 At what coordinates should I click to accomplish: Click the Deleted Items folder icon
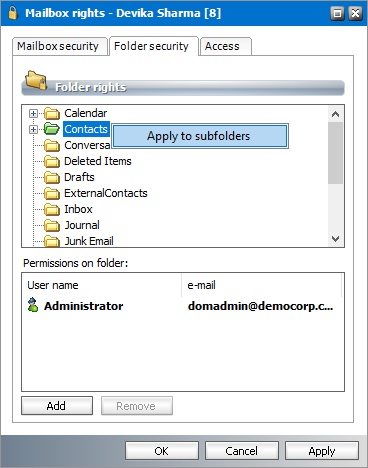[x=52, y=161]
